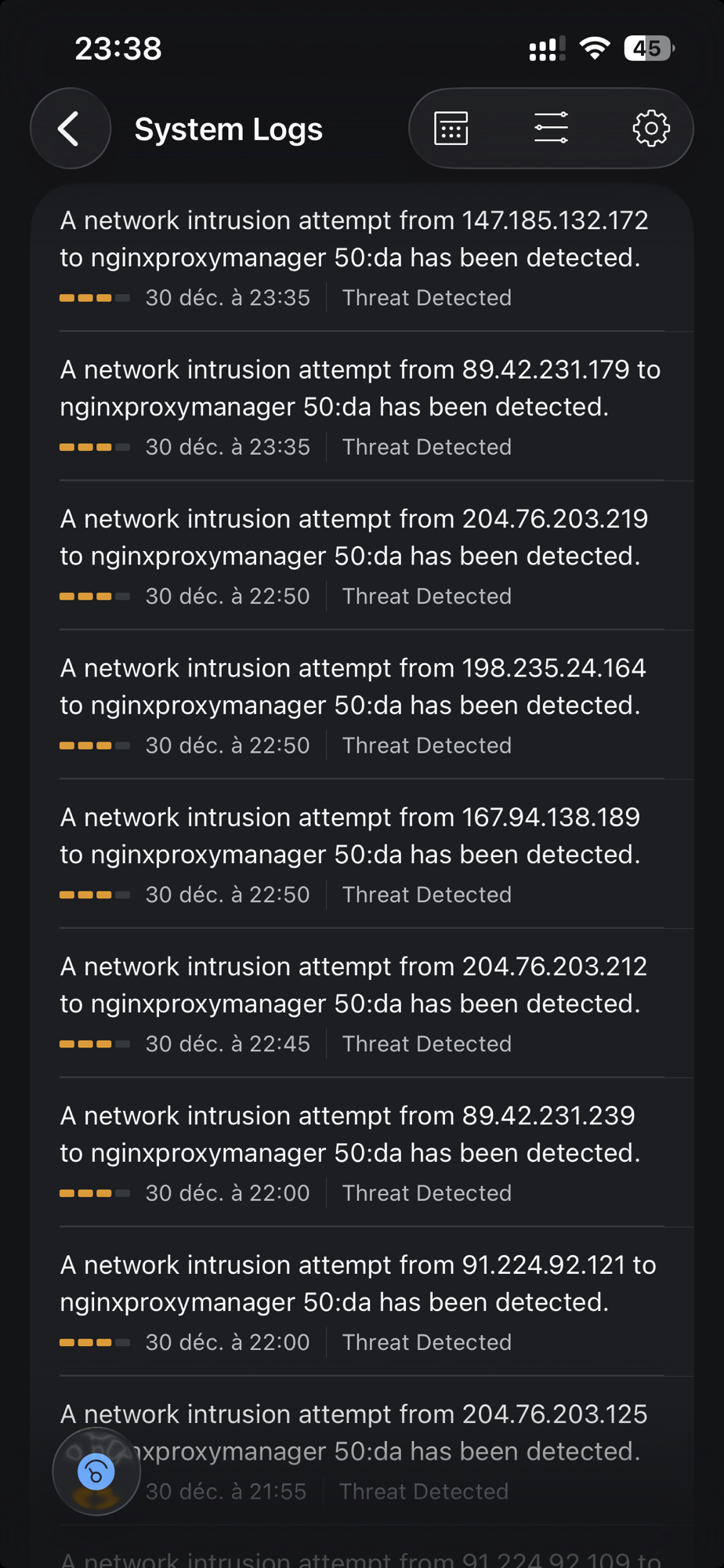Screen dimensions: 724x1568
Task: Open the log filter sliders icon
Action: [551, 129]
